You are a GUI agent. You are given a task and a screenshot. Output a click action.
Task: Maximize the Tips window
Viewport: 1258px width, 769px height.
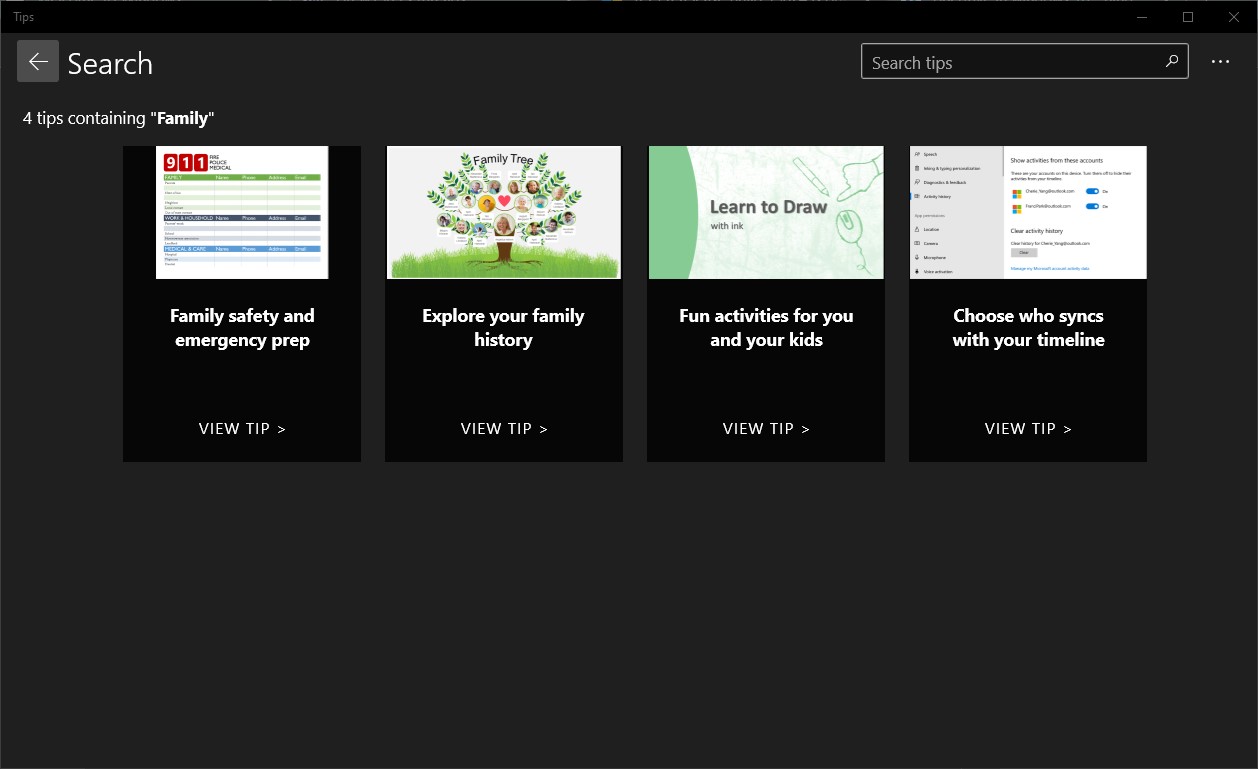pos(1188,17)
